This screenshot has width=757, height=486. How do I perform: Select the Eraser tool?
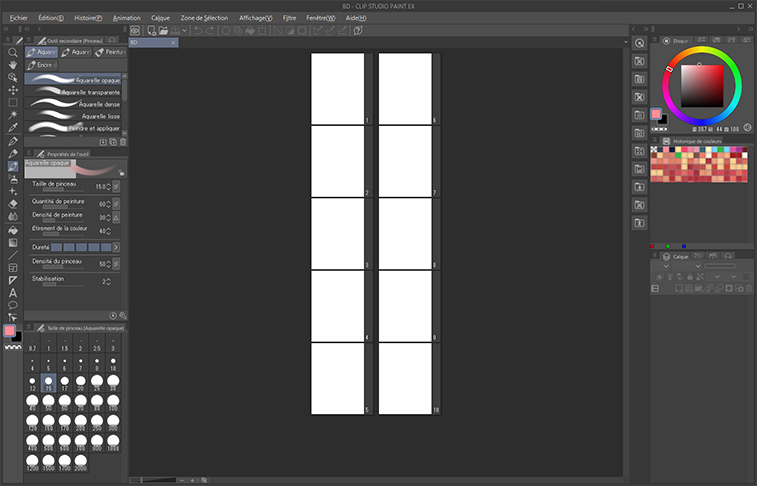pyautogui.click(x=12, y=204)
